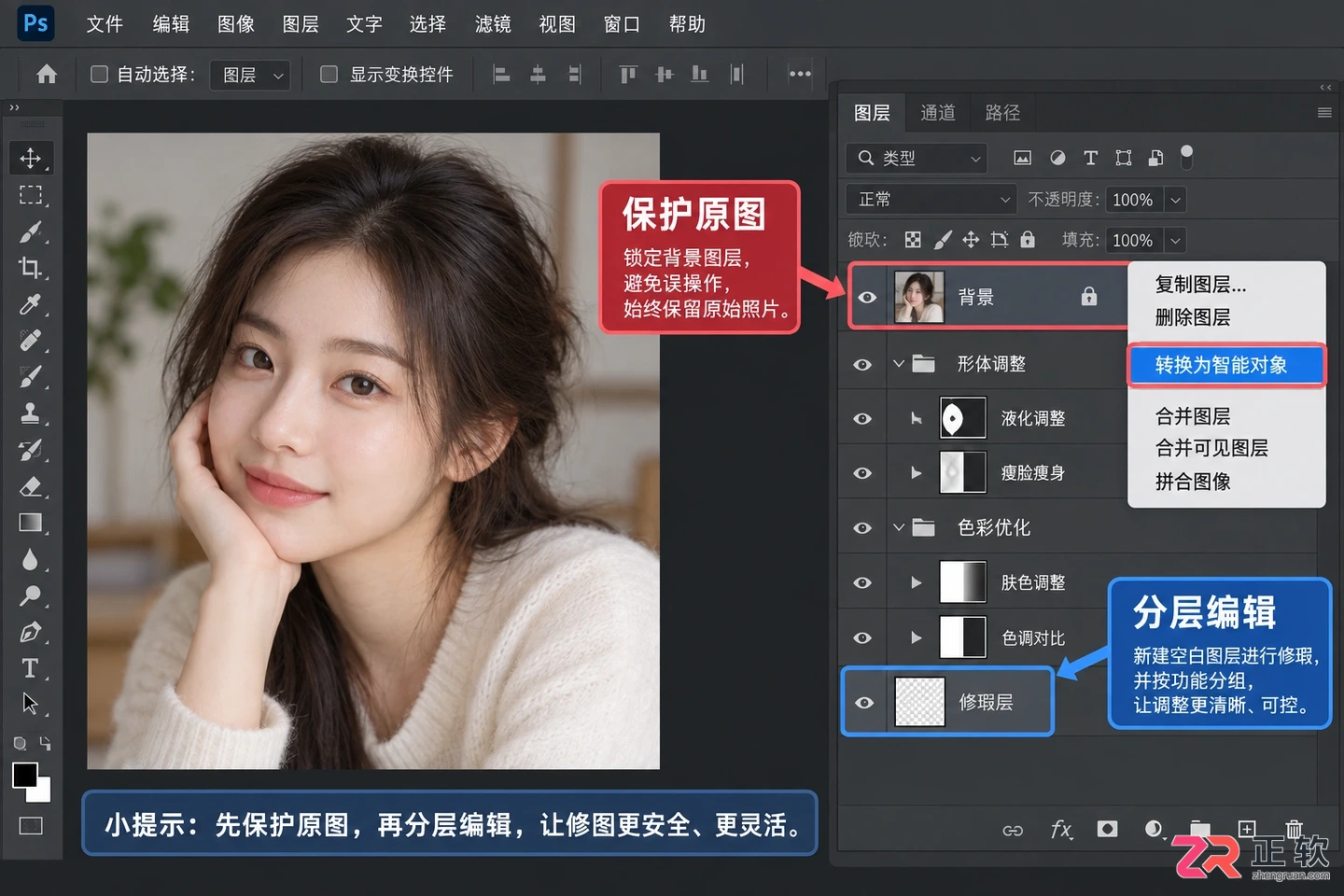Click the black foreground color swatch

[x=23, y=774]
